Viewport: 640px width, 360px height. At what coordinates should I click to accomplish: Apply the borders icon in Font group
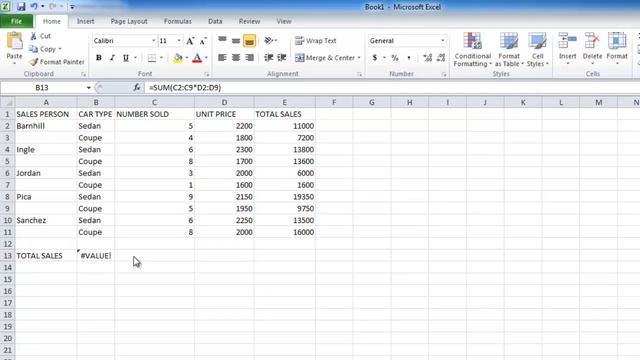coord(152,58)
